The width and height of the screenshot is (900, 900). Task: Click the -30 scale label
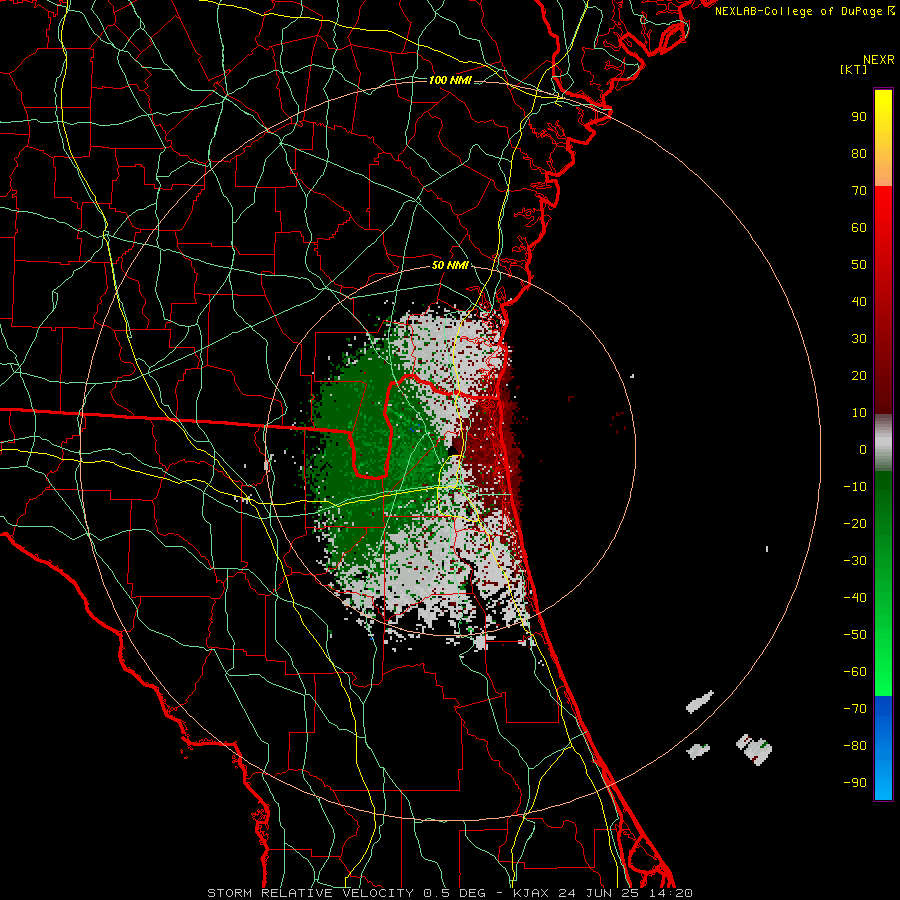(x=855, y=561)
